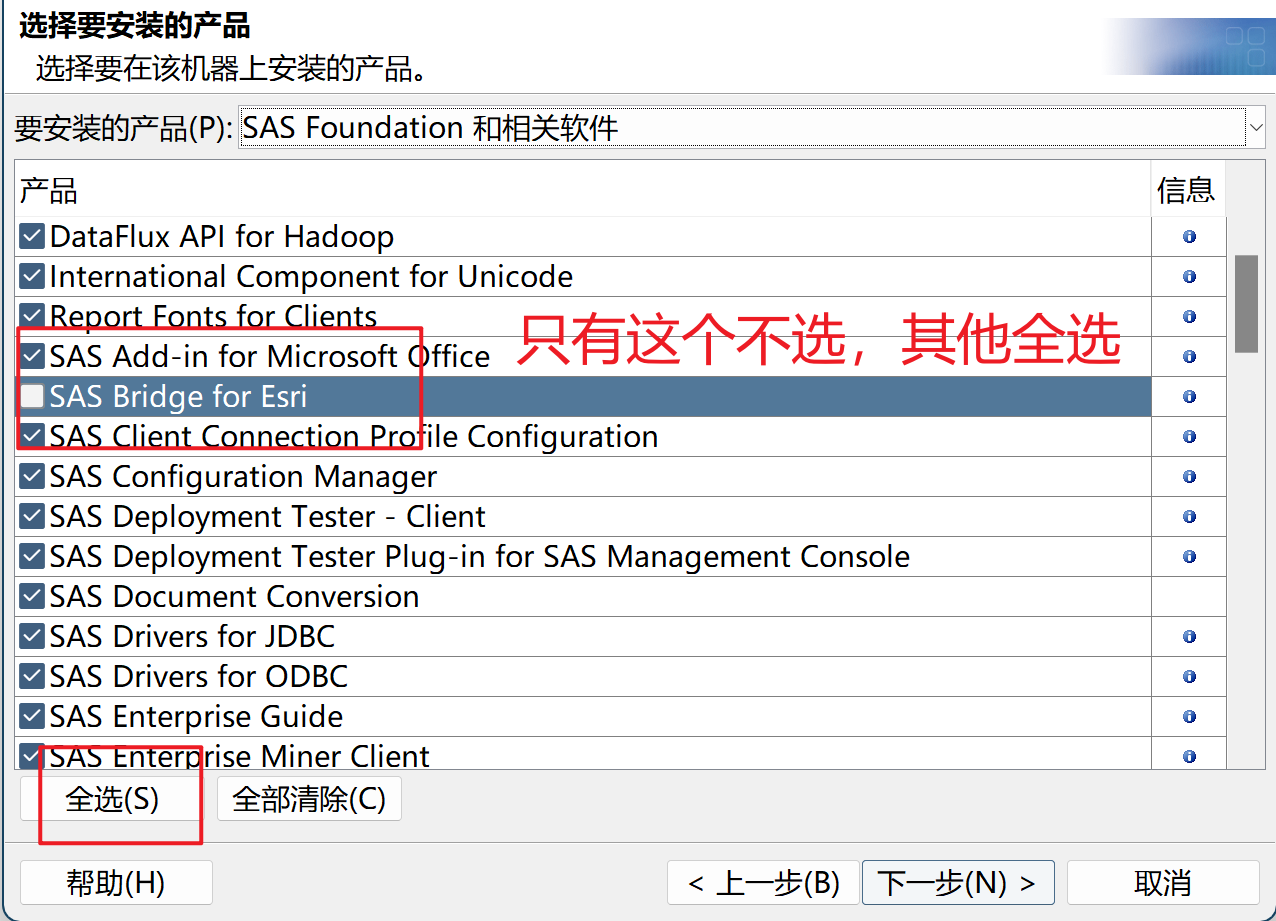Uncheck International Component for Unicode checkbox
1276x921 pixels.
tap(32, 277)
